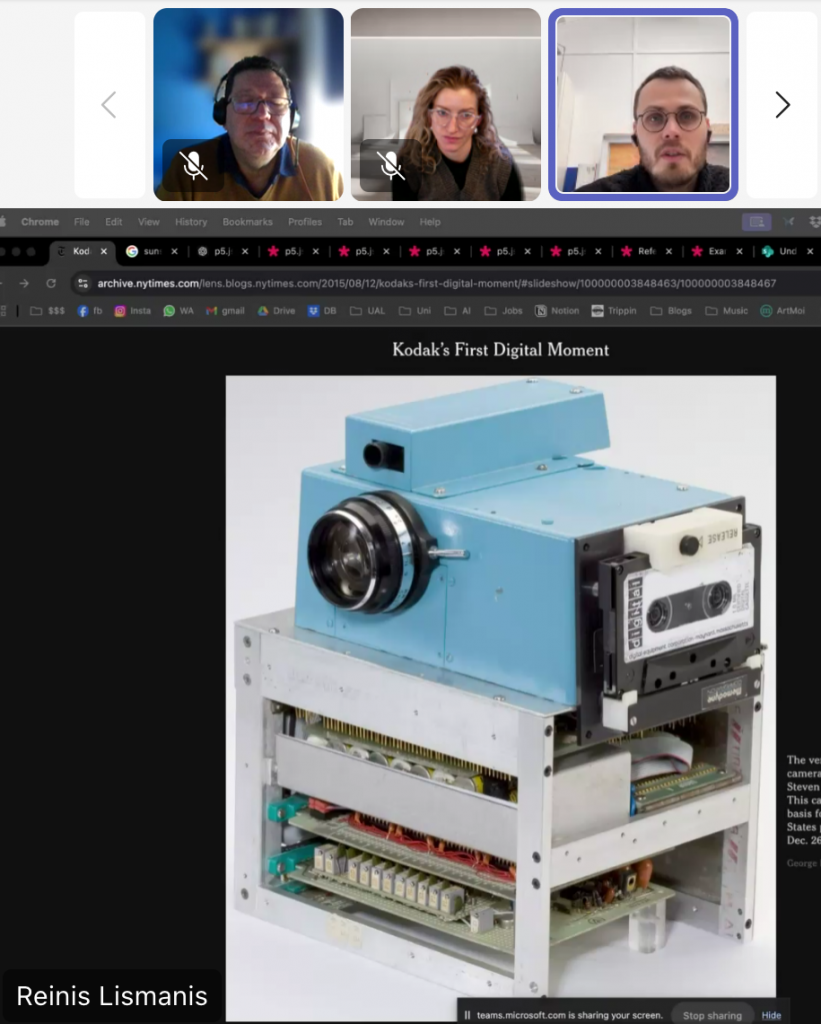Viewport: 821px width, 1024px height.
Task: Open the Bookmarks menu in menu bar
Action: click(x=247, y=222)
